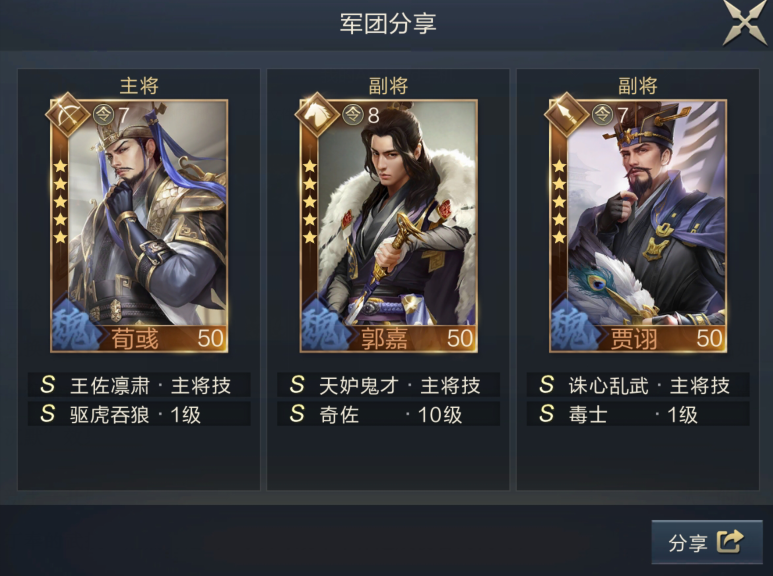Screen dimensions: 773x576
Task: Click the 分享 share button
Action: [707, 541]
